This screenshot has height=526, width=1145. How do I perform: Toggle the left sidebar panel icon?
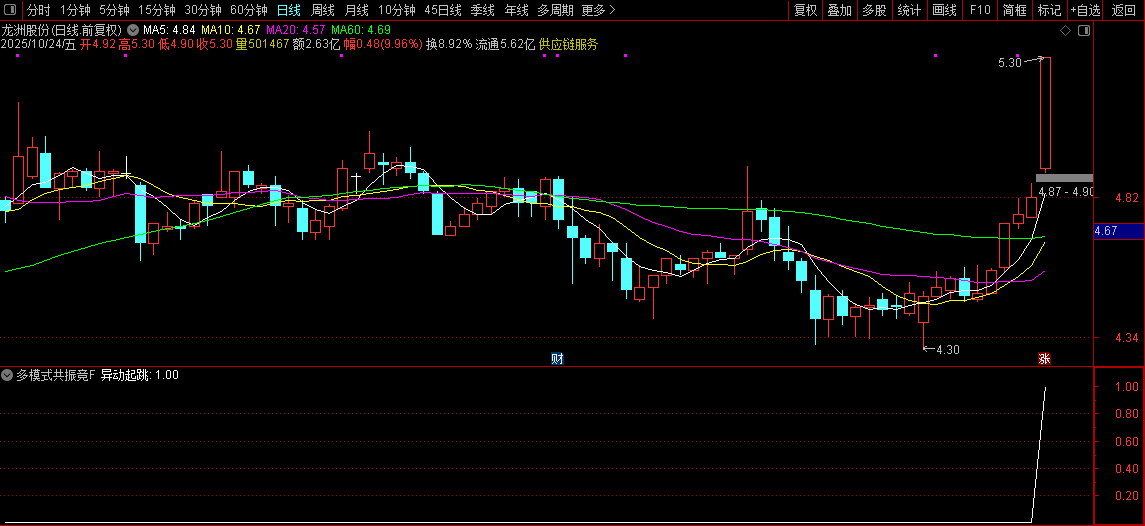(x=10, y=10)
